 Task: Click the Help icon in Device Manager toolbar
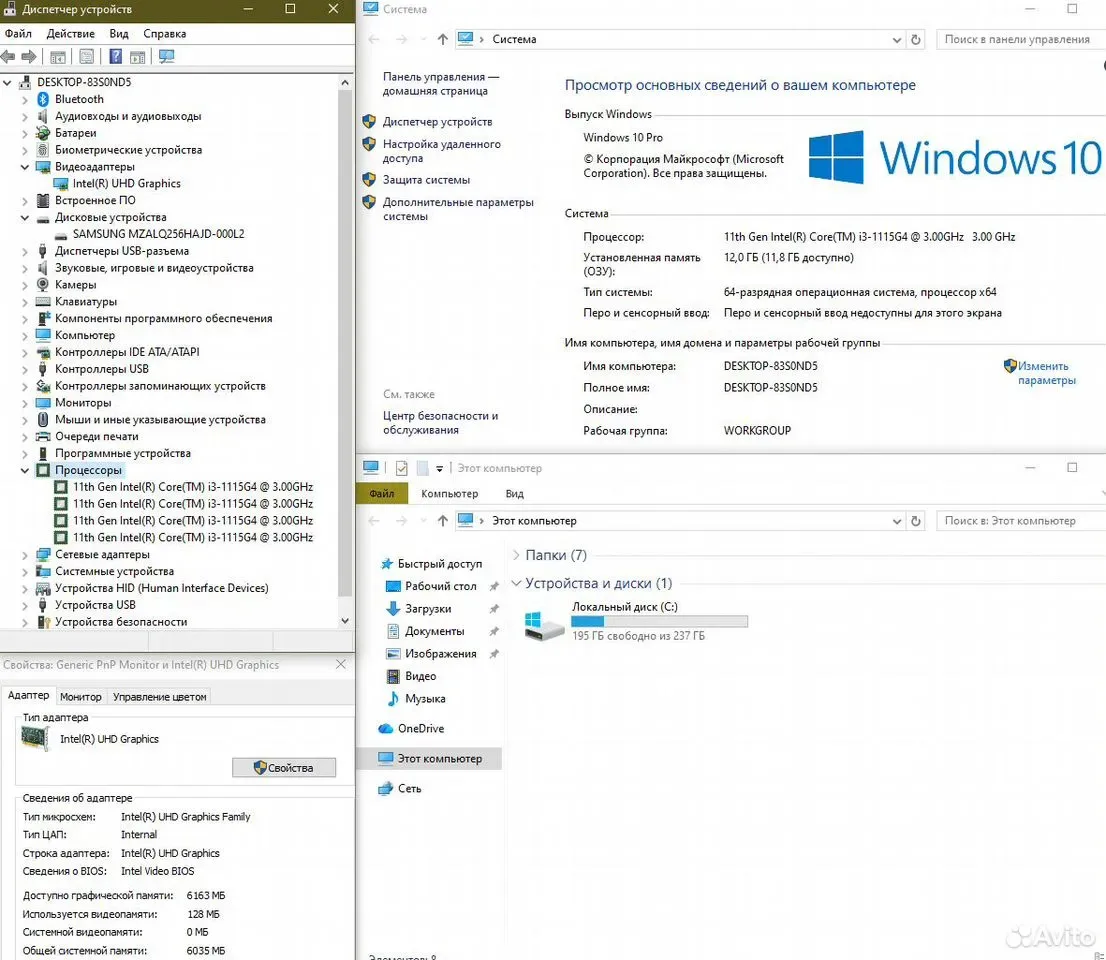[116, 56]
